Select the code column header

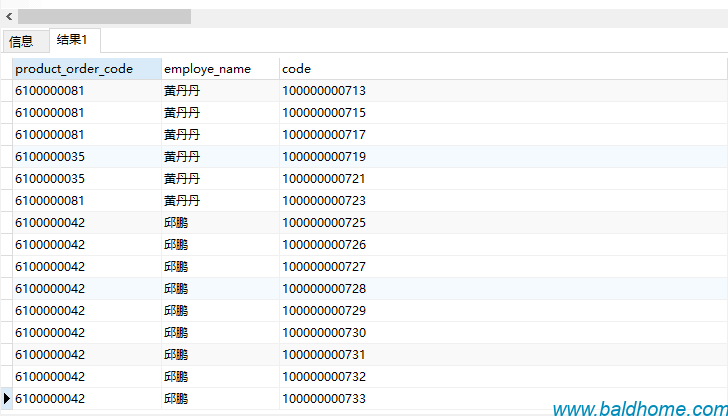[x=297, y=69]
